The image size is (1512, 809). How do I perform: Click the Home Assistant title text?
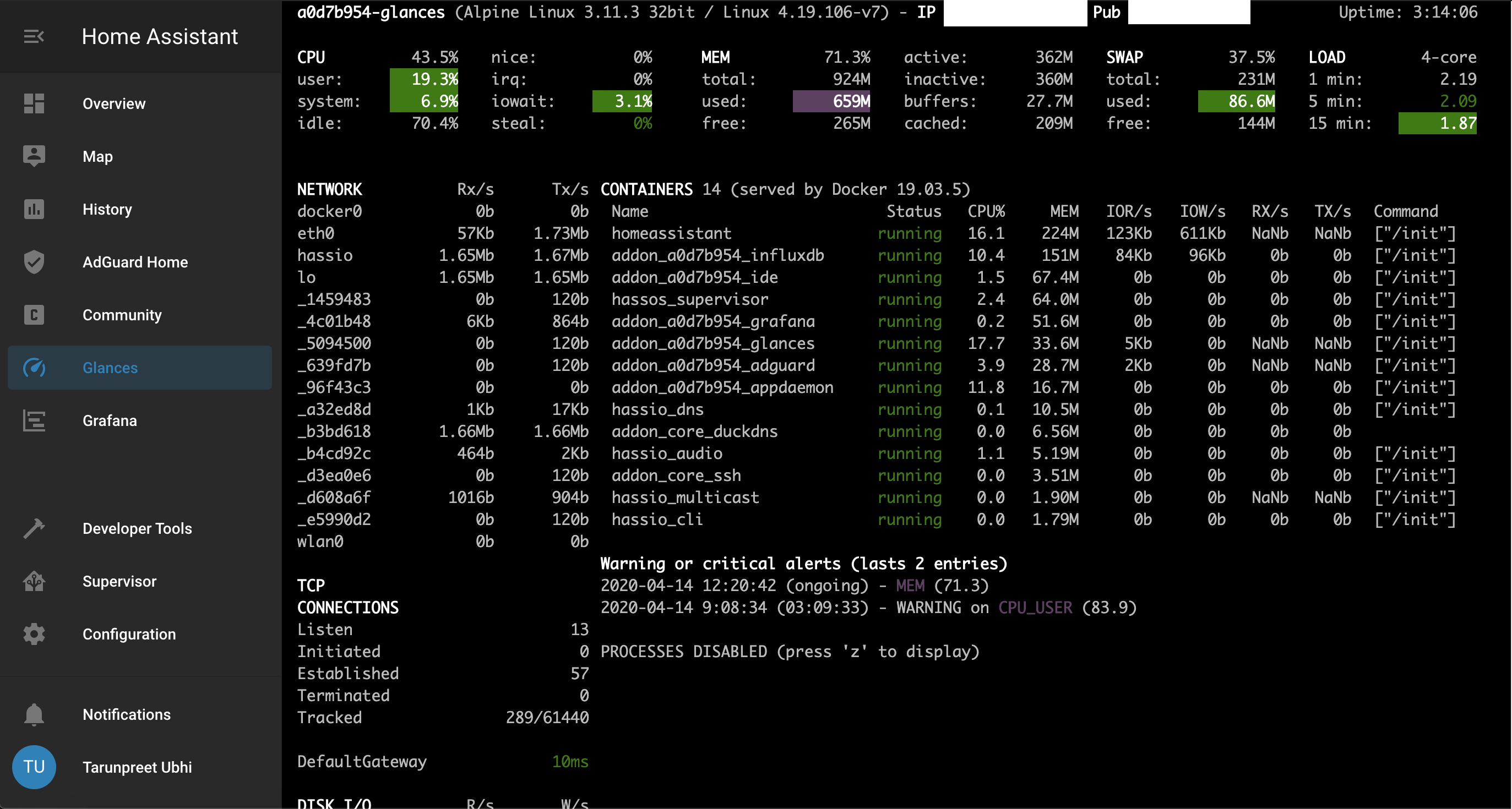click(x=160, y=36)
